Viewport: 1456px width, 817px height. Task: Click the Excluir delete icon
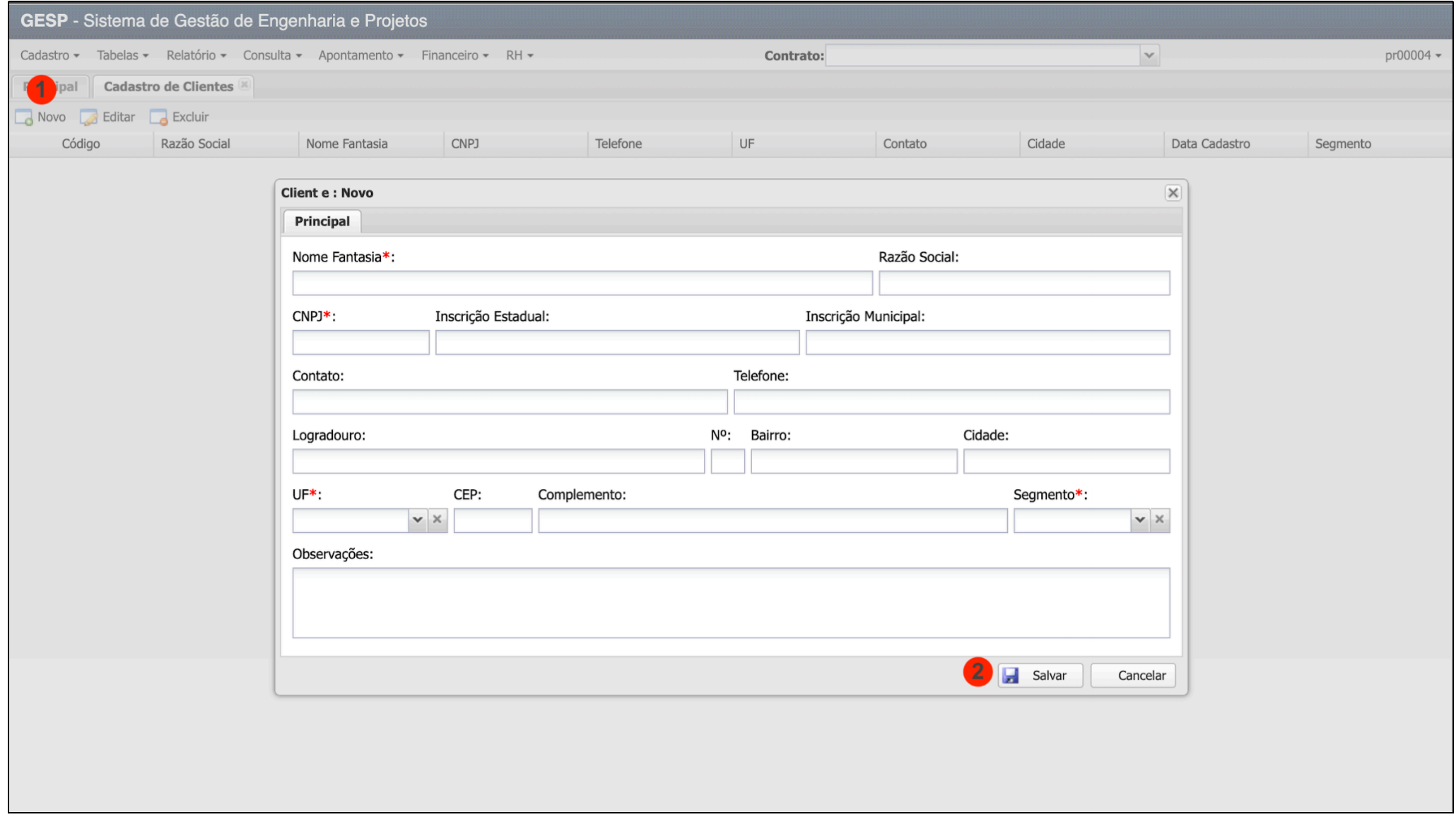click(x=158, y=117)
